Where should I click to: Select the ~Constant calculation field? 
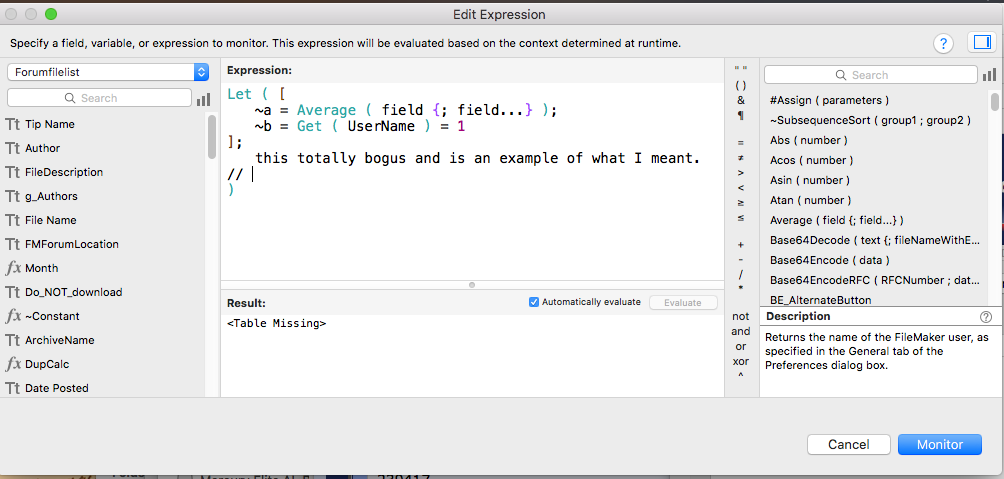[x=53, y=316]
